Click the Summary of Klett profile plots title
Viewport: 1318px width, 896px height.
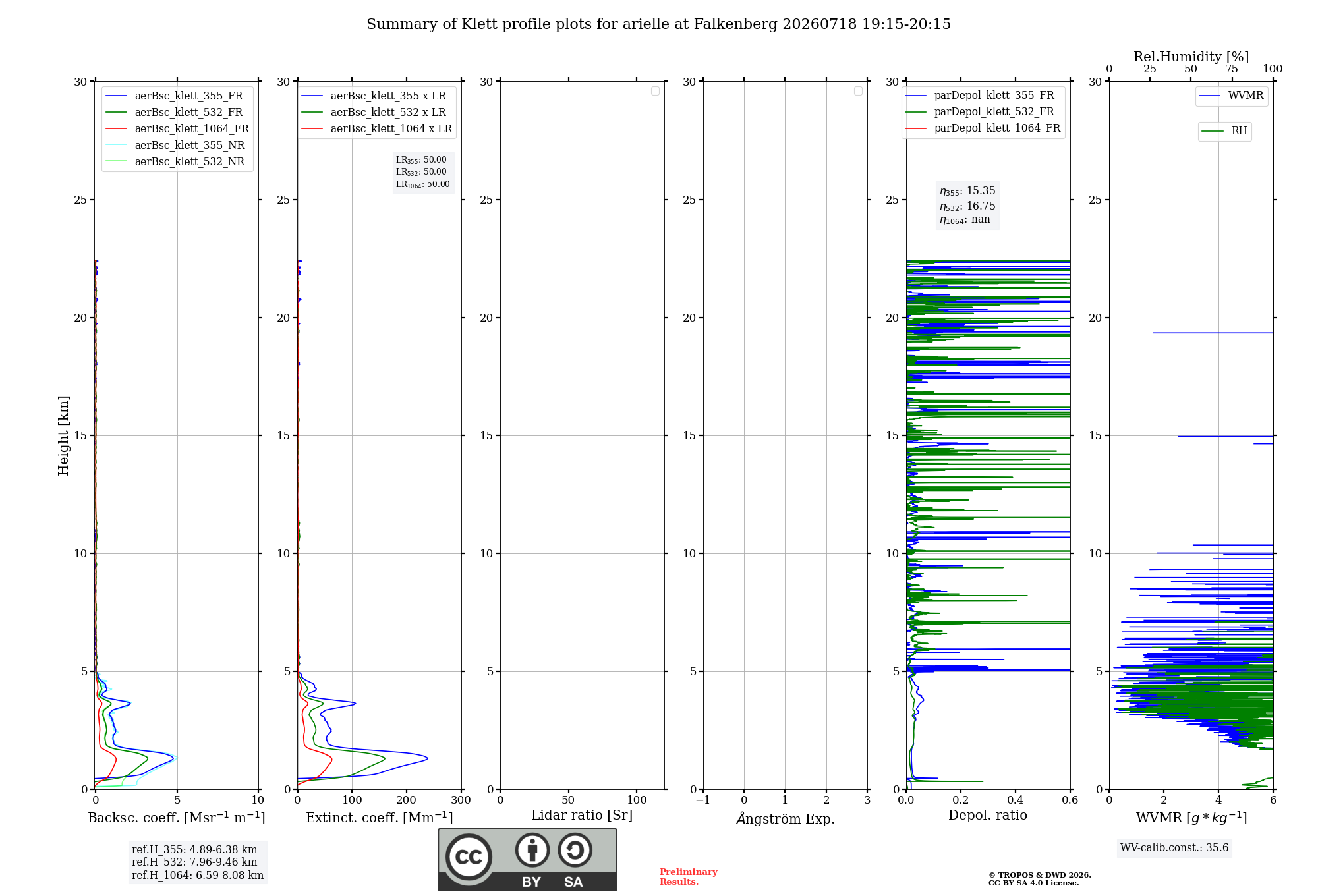coord(658,24)
